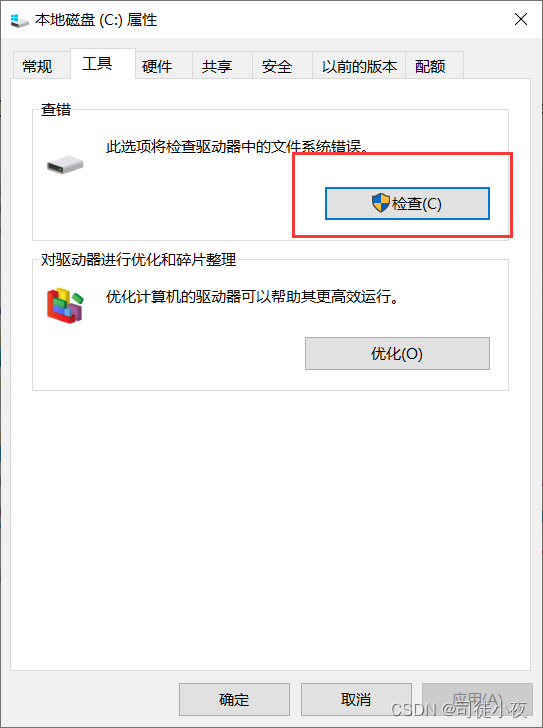Switch to the 常规 tab
The width and height of the screenshot is (543, 728).
[38, 66]
